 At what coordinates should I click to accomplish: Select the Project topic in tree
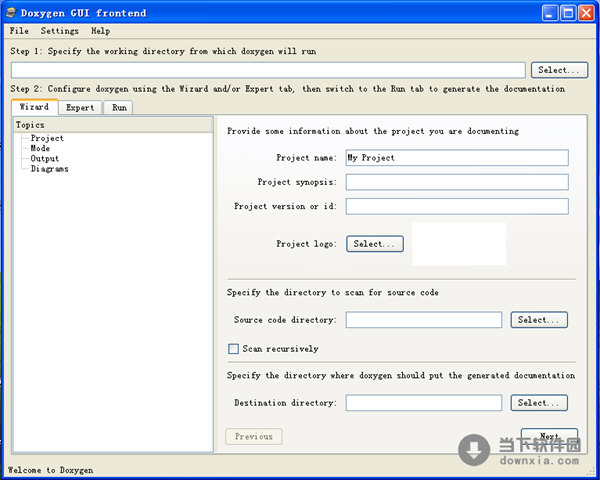coord(47,138)
